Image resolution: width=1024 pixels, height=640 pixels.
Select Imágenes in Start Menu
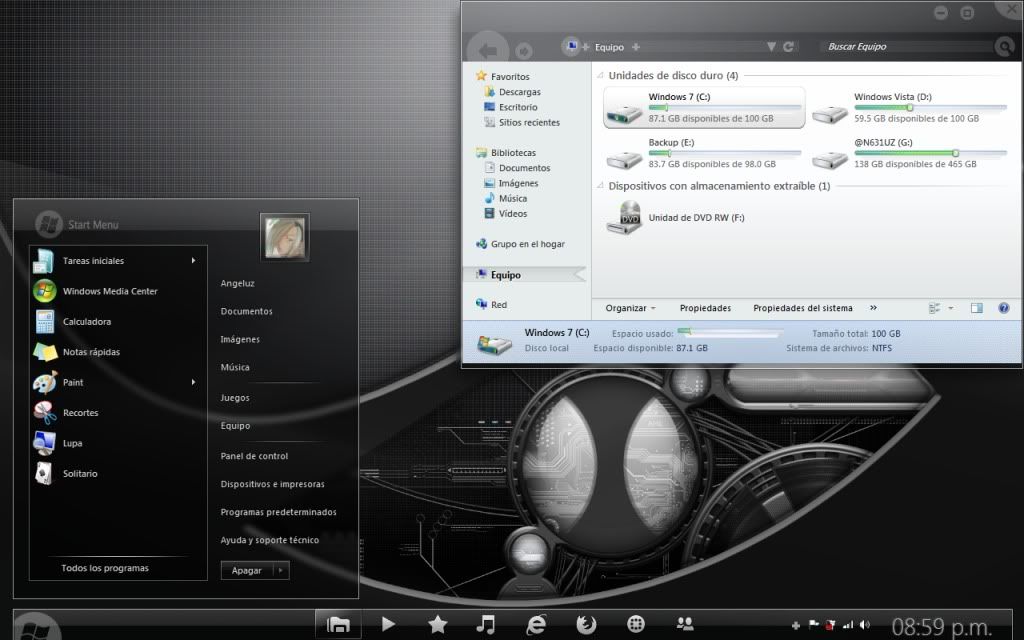[x=240, y=340]
